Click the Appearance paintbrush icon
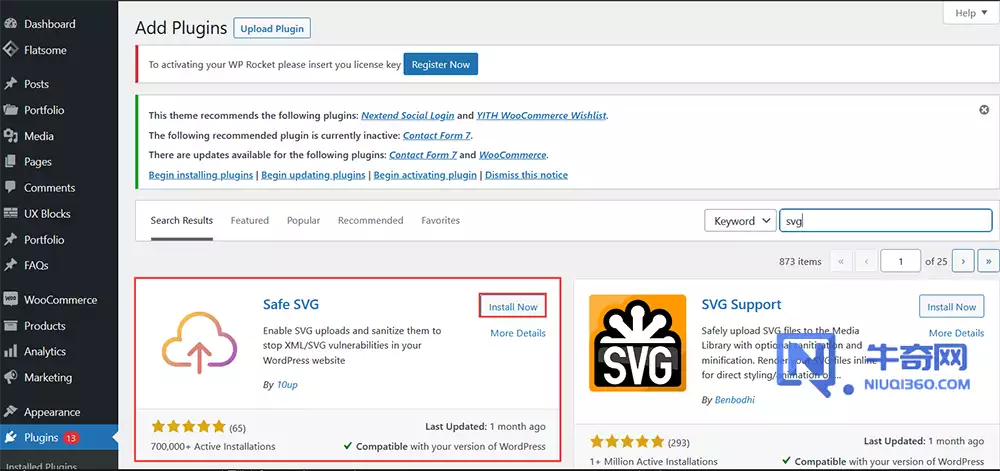This screenshot has height=471, width=1000. (10, 412)
